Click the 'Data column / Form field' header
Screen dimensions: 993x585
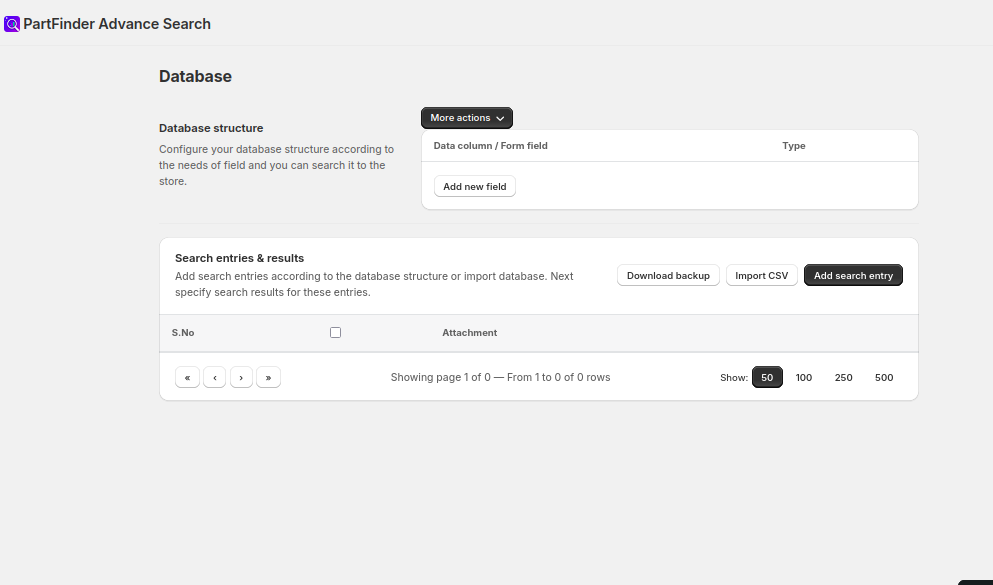(x=490, y=146)
